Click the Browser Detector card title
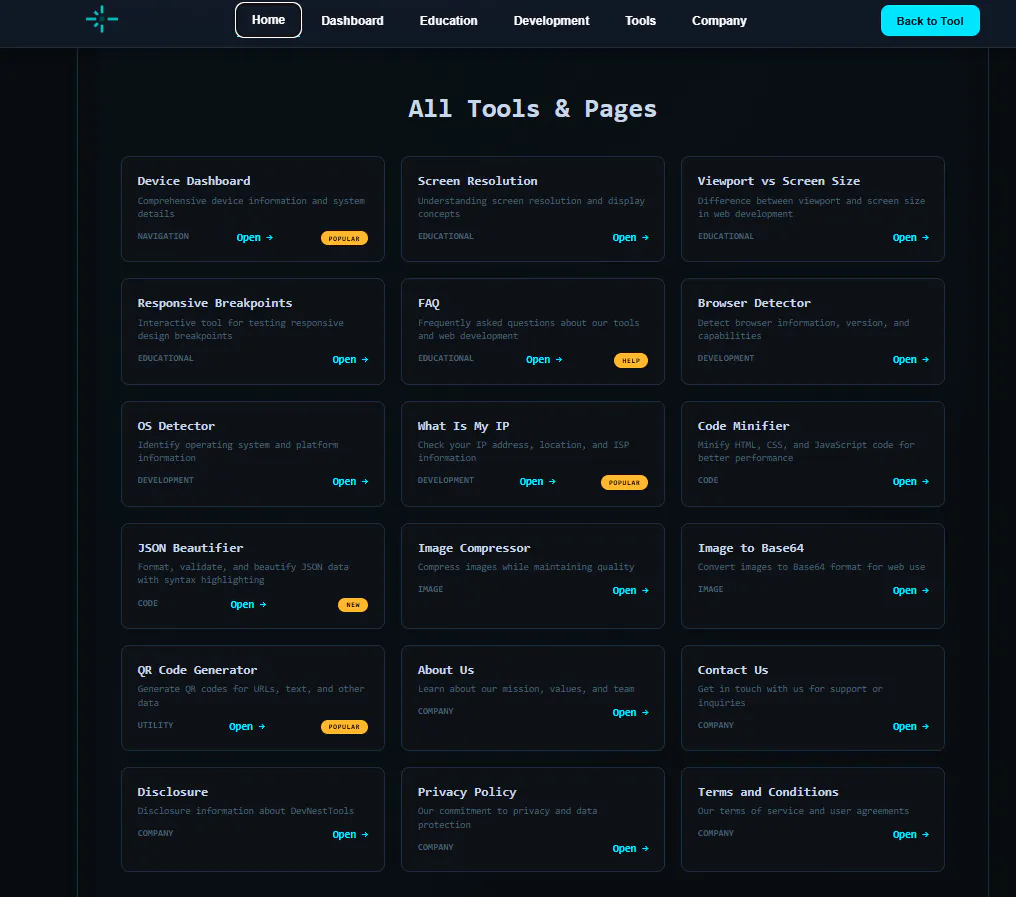The width and height of the screenshot is (1016, 897). pos(754,303)
